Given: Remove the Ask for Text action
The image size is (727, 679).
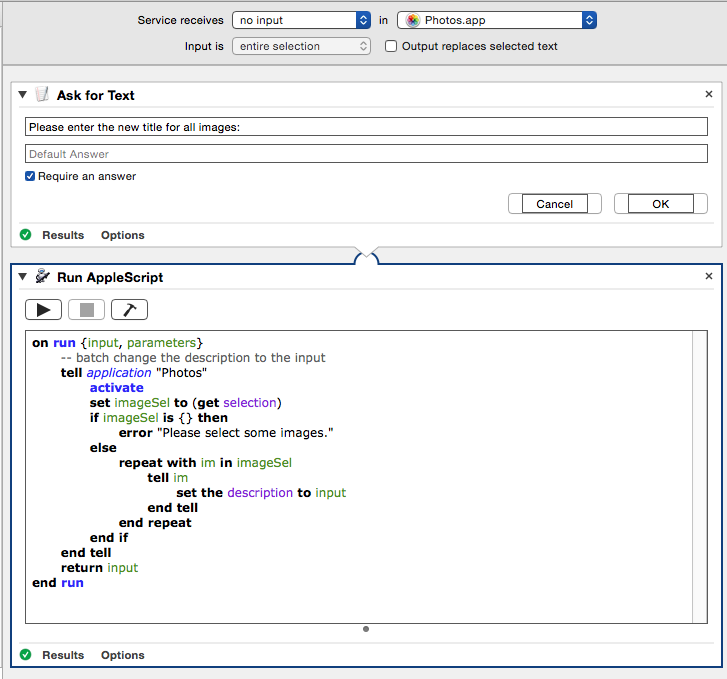Looking at the screenshot, I should (x=708, y=94).
